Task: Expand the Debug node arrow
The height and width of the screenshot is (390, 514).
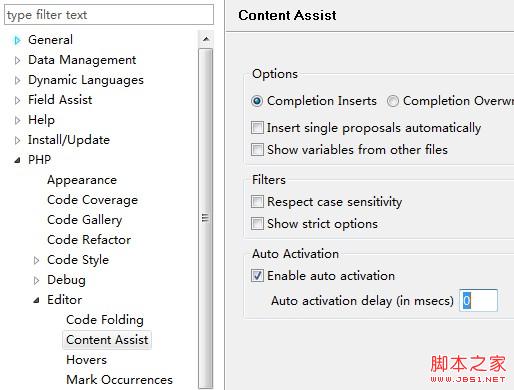Action: (36, 280)
